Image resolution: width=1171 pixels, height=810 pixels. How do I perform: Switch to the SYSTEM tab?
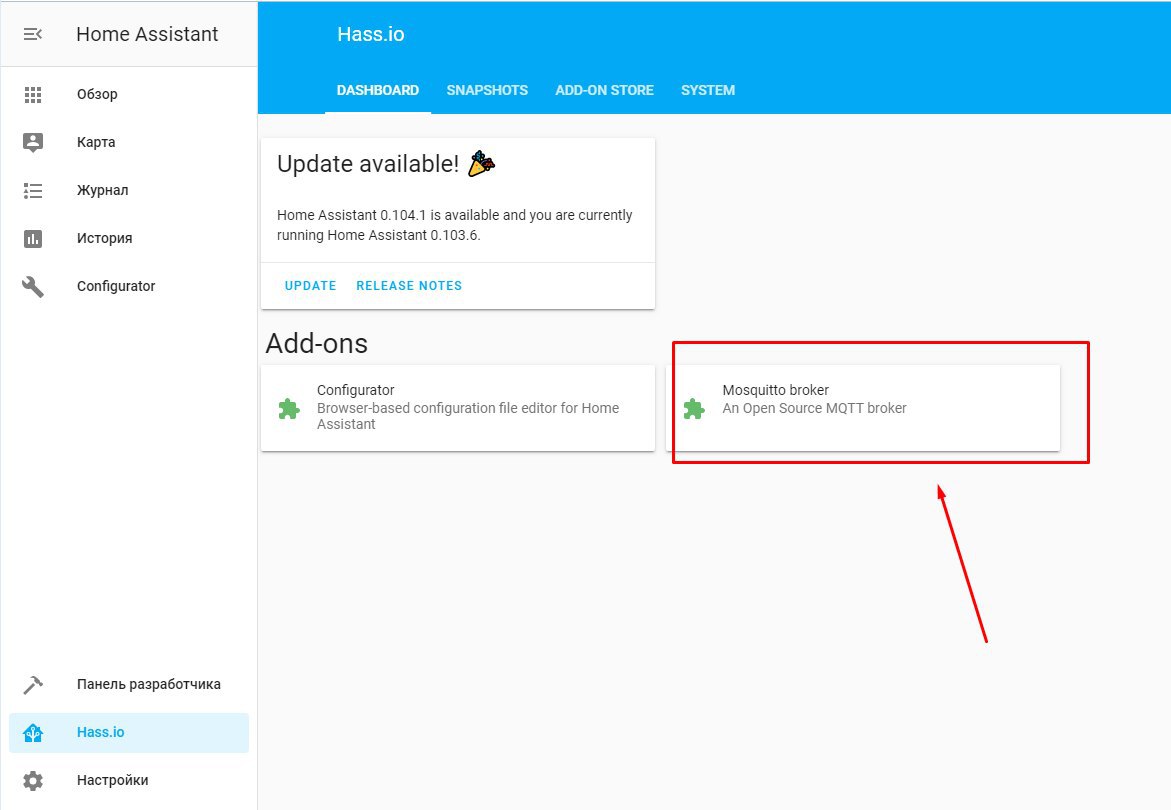(708, 90)
